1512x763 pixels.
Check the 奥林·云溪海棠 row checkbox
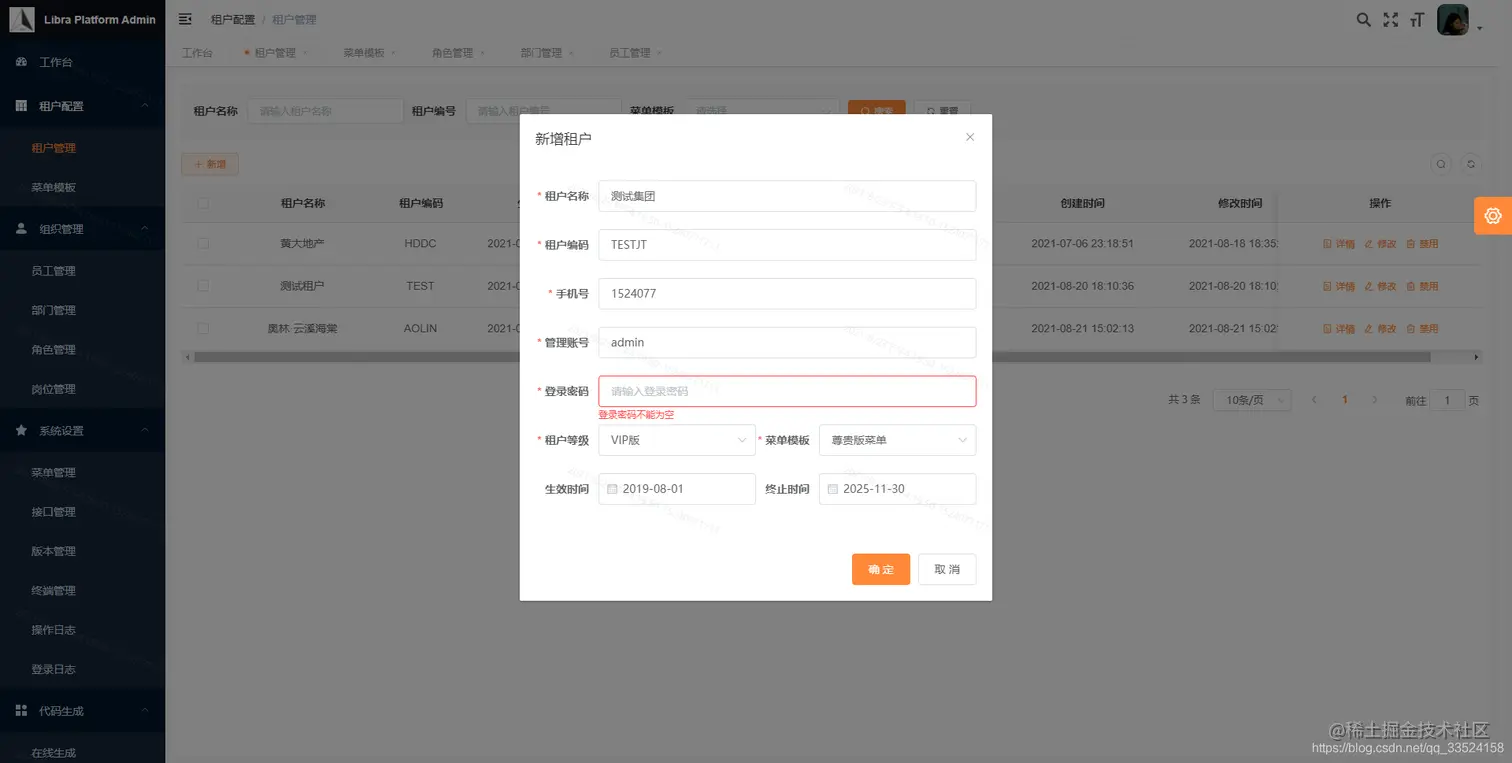[x=204, y=328]
